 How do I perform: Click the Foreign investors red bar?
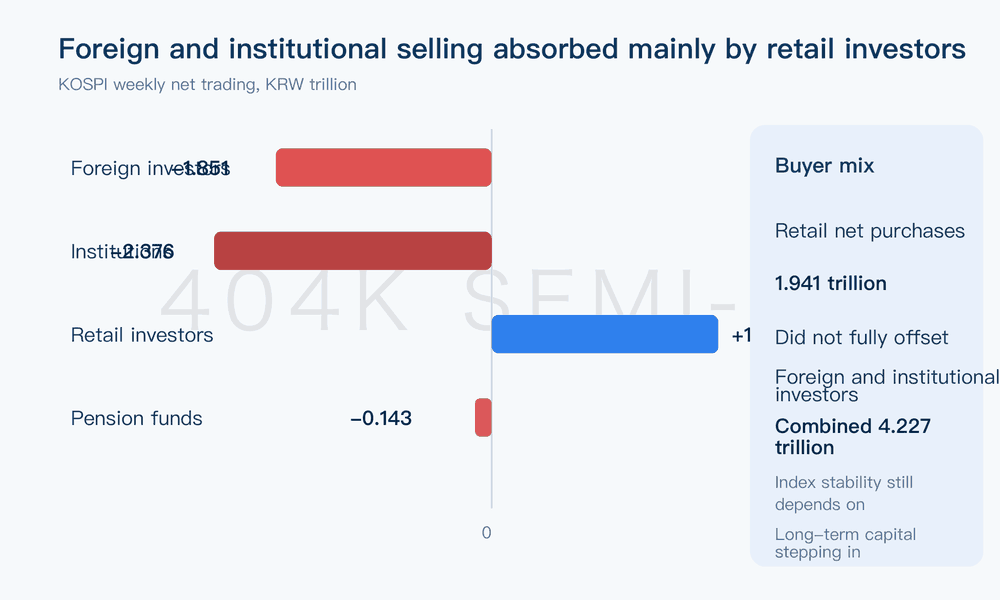click(x=383, y=167)
